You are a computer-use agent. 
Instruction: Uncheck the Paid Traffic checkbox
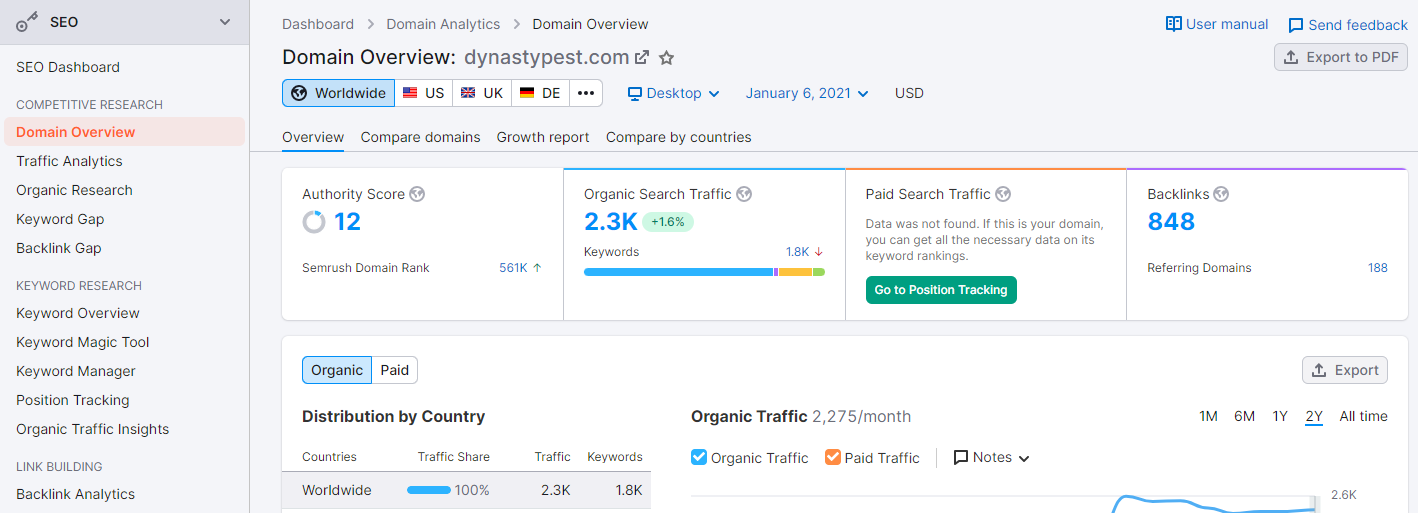(x=833, y=457)
